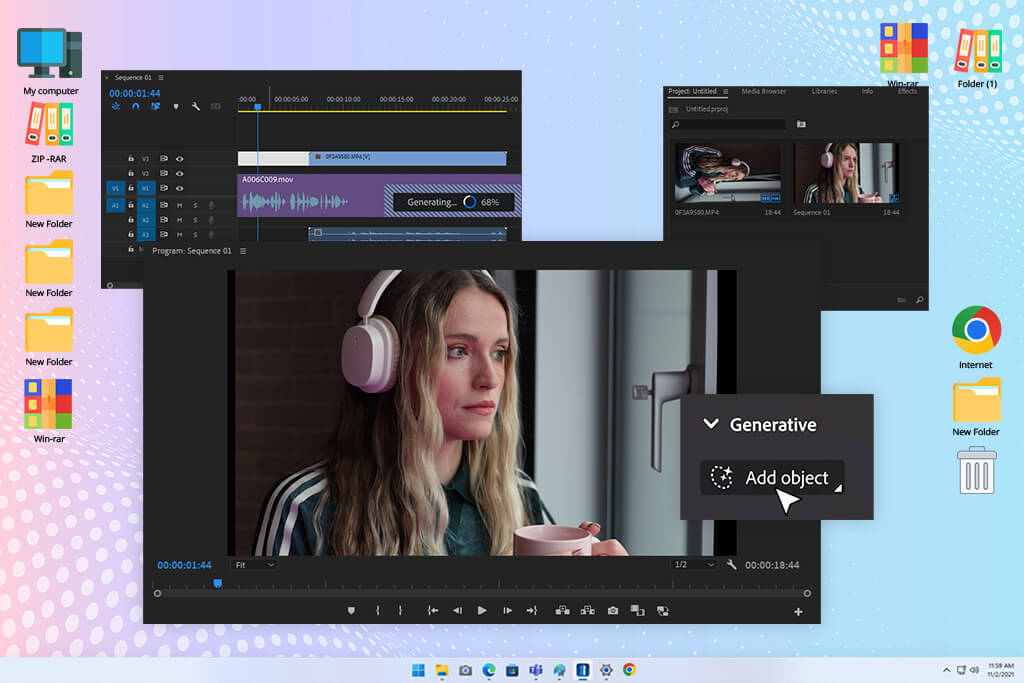The width and height of the screenshot is (1024, 683).
Task: Toggle Linked Selection icon in timeline
Action: [155, 106]
